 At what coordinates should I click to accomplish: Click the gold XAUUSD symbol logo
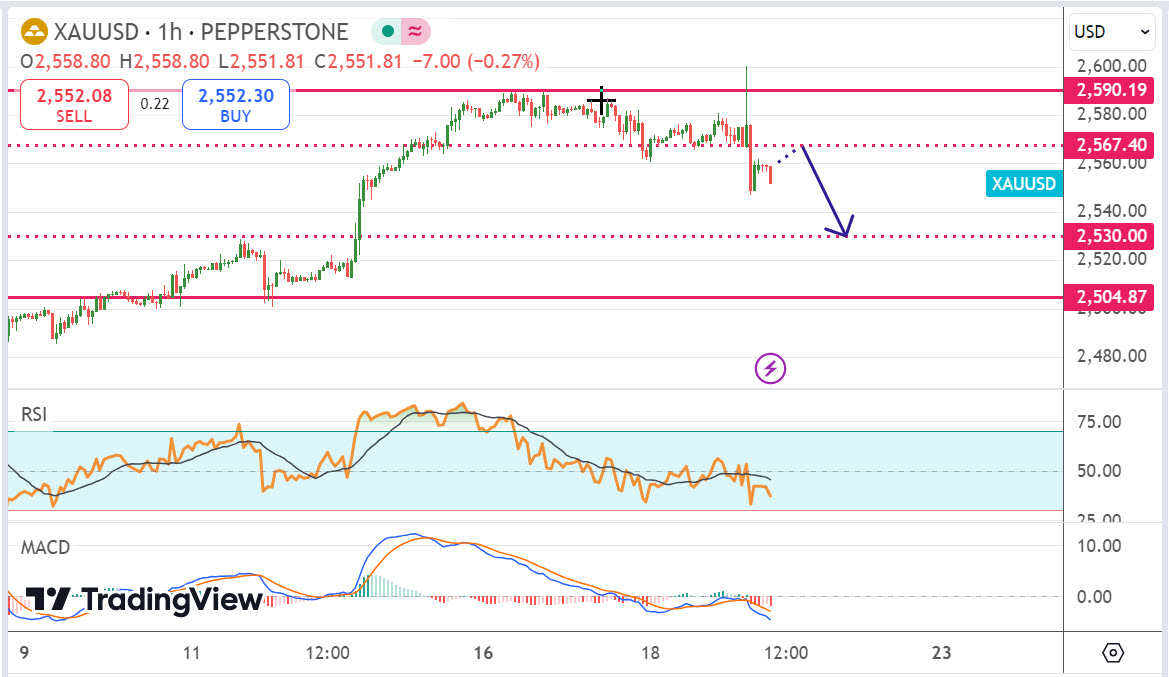click(35, 33)
